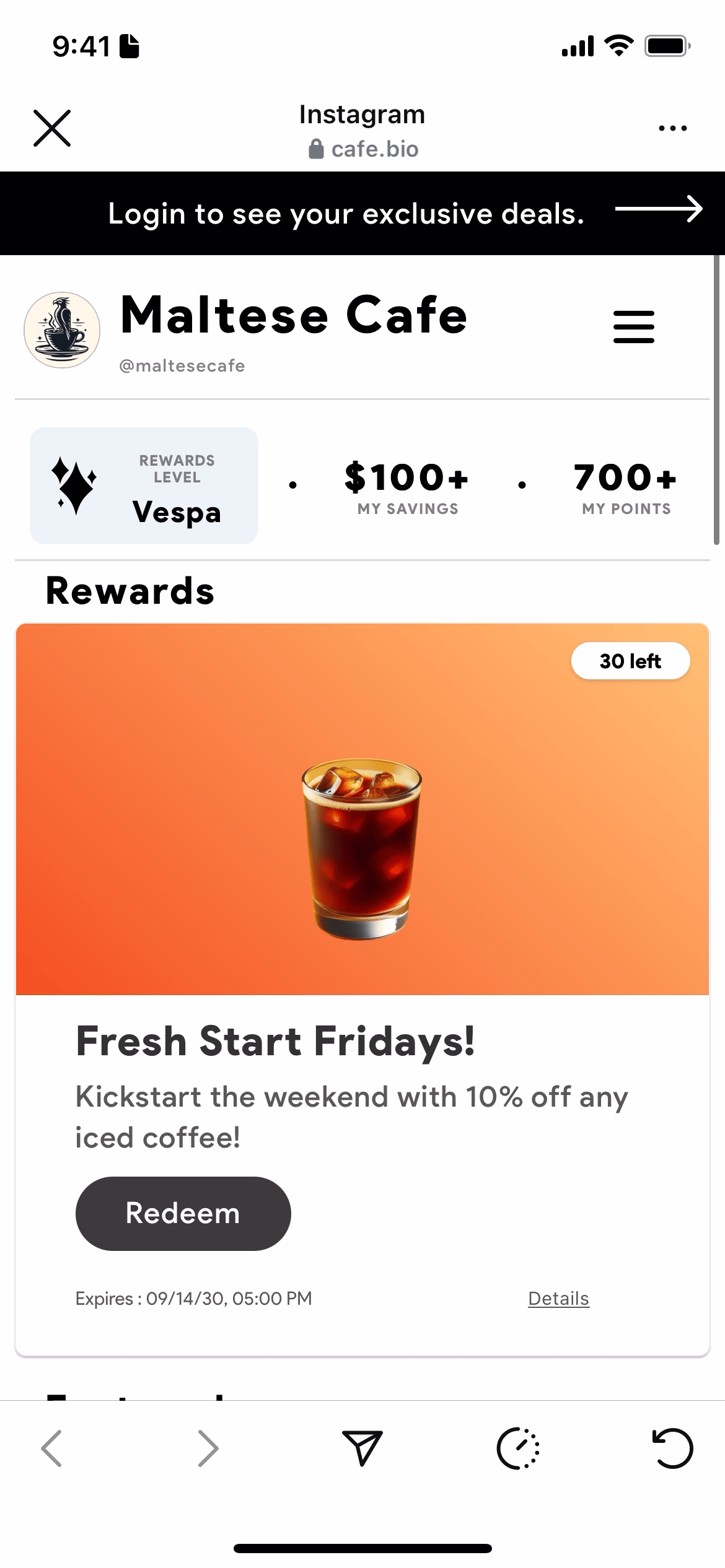The image size is (725, 1568).
Task: Tap the login banner arrow
Action: 658,209
